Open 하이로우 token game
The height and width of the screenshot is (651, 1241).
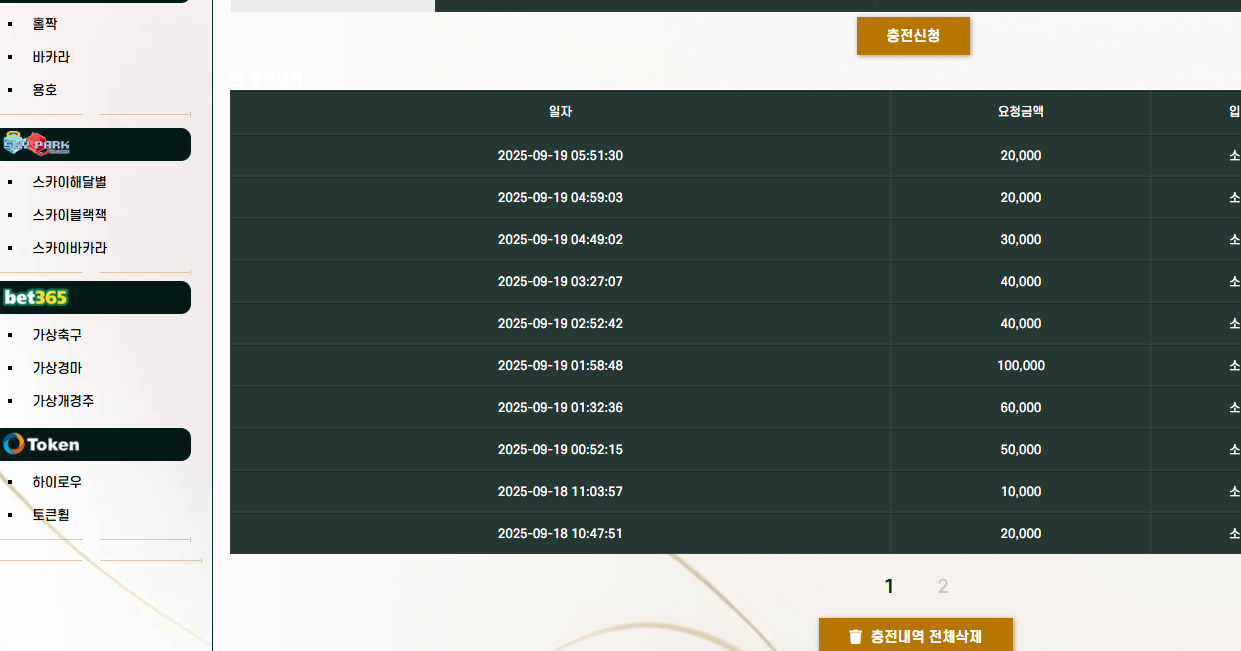57,482
